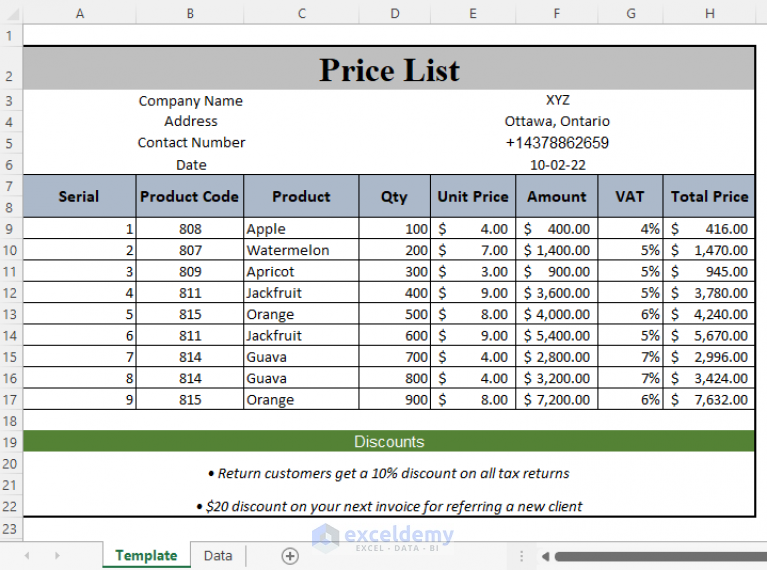This screenshot has height=570, width=767.
Task: Click the Ottawa, Ontario address cell
Action: 557,121
